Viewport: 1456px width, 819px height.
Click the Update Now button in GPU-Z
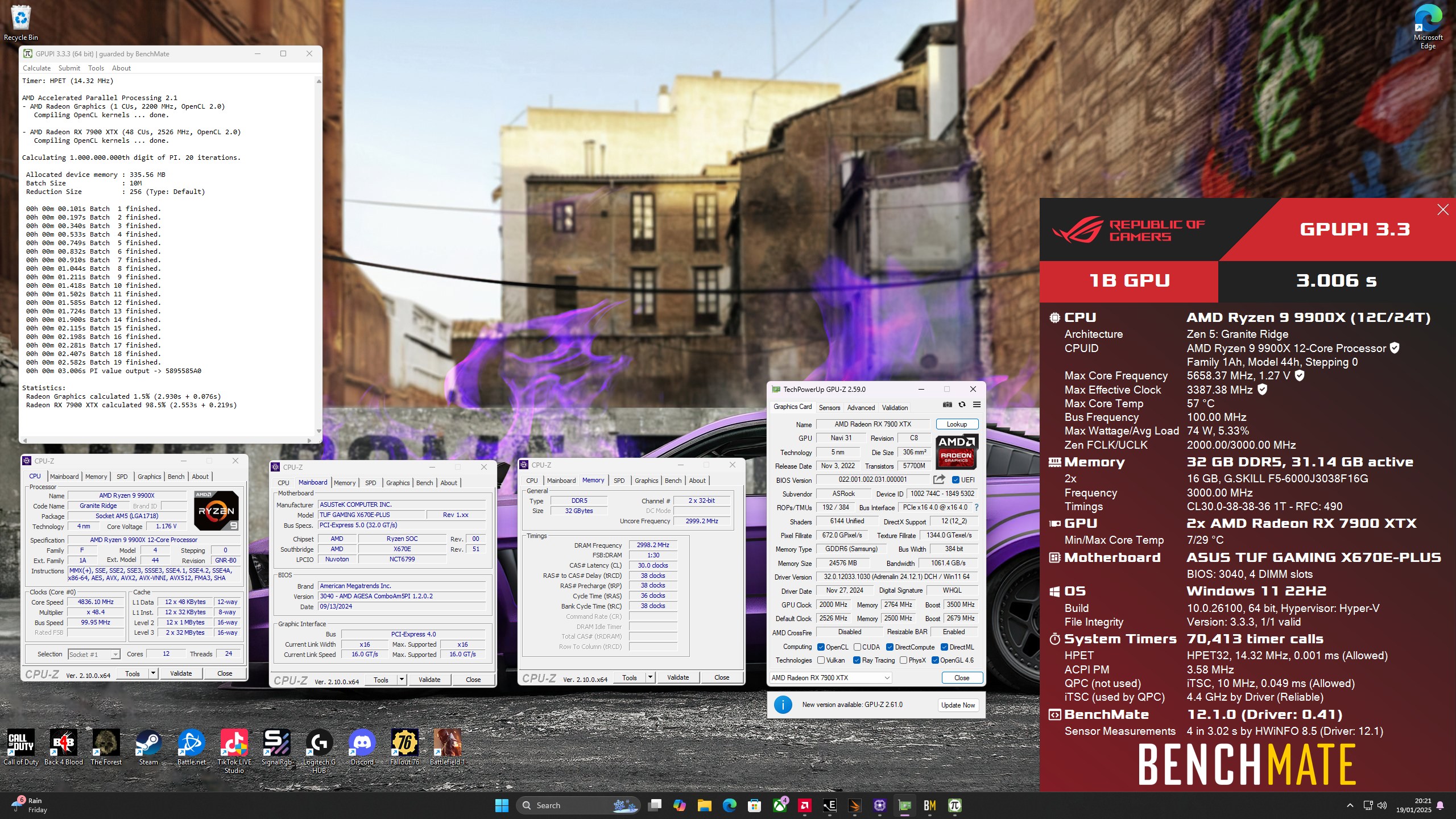point(958,705)
